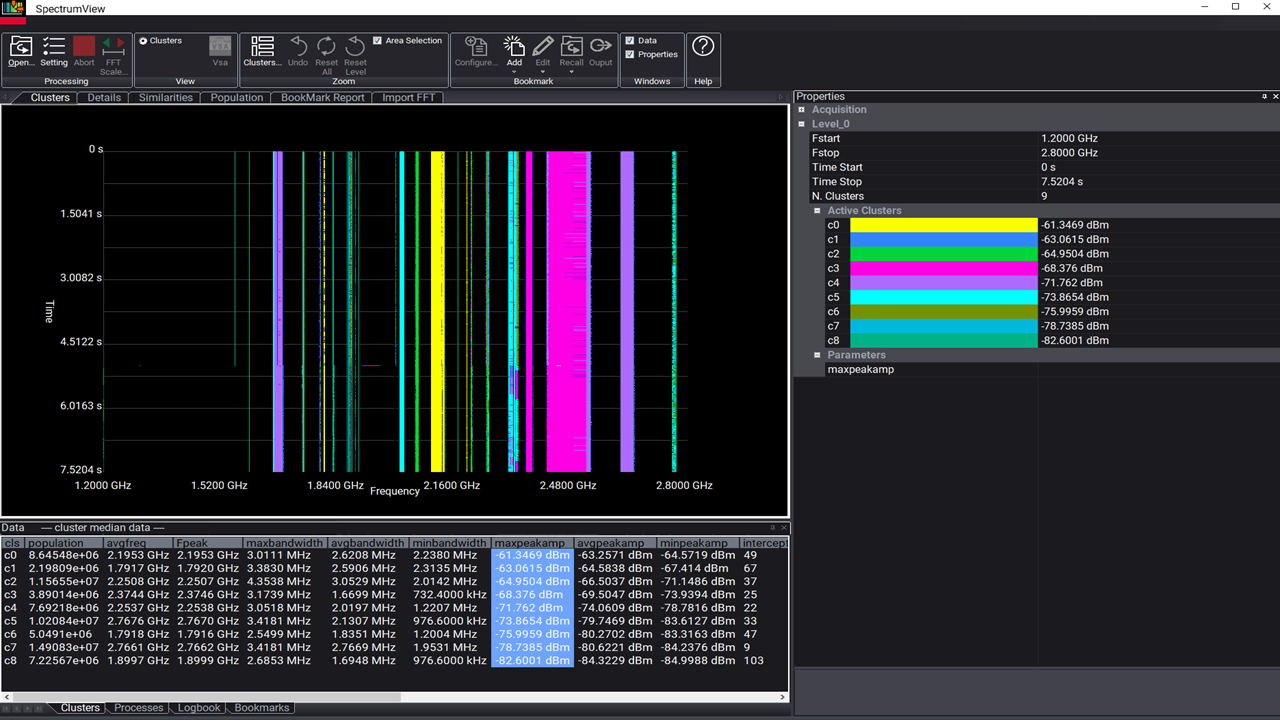The width and height of the screenshot is (1280, 720).
Task: Toggle the Area Selection checkbox
Action: click(377, 41)
